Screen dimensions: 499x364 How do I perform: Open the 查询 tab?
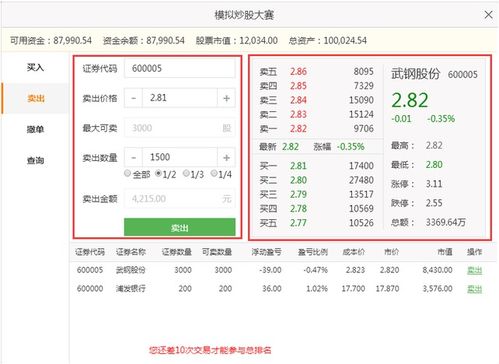[35, 160]
